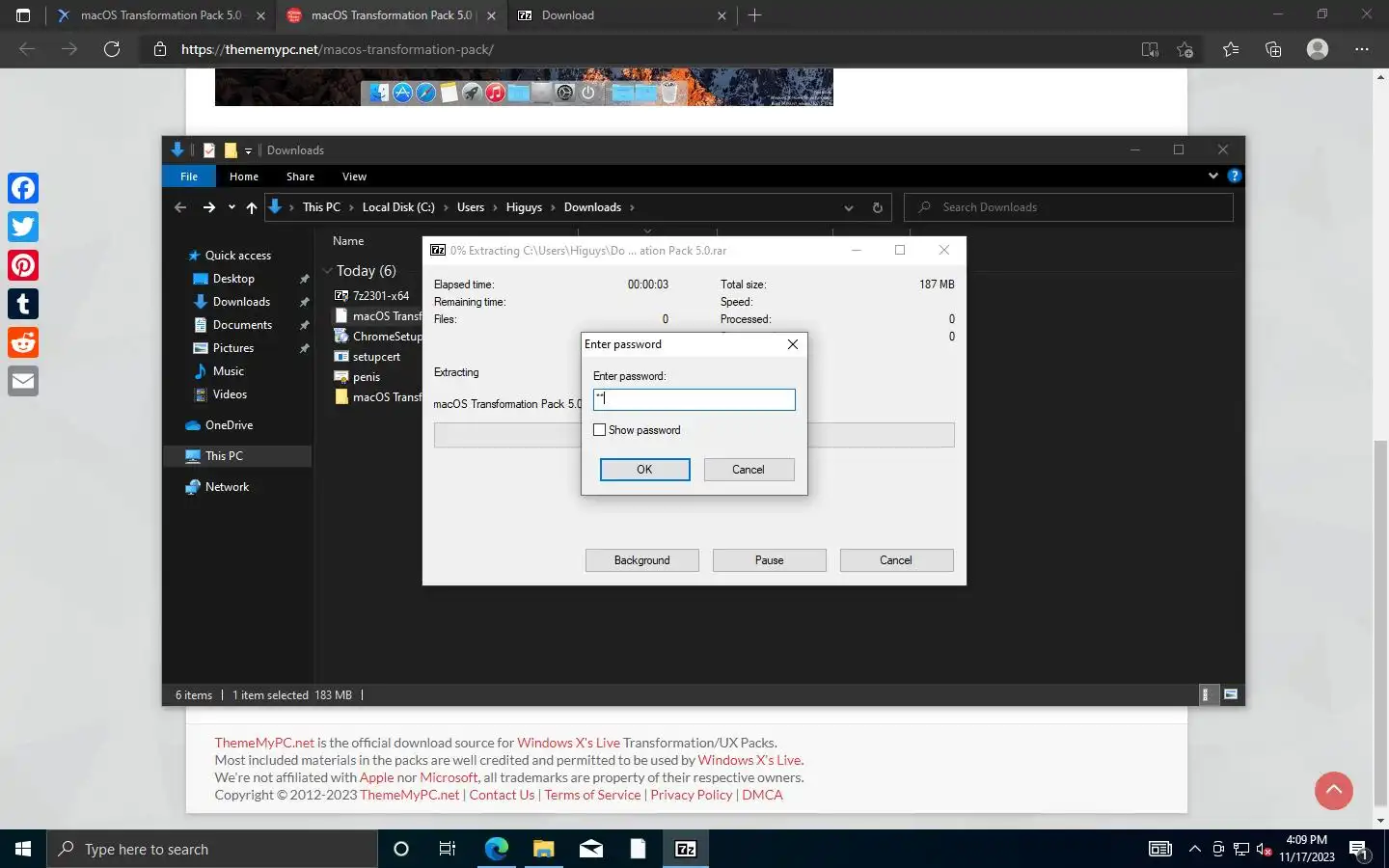Viewport: 1389px width, 868px height.
Task: Cancel the Enter password dialog
Action: (749, 470)
